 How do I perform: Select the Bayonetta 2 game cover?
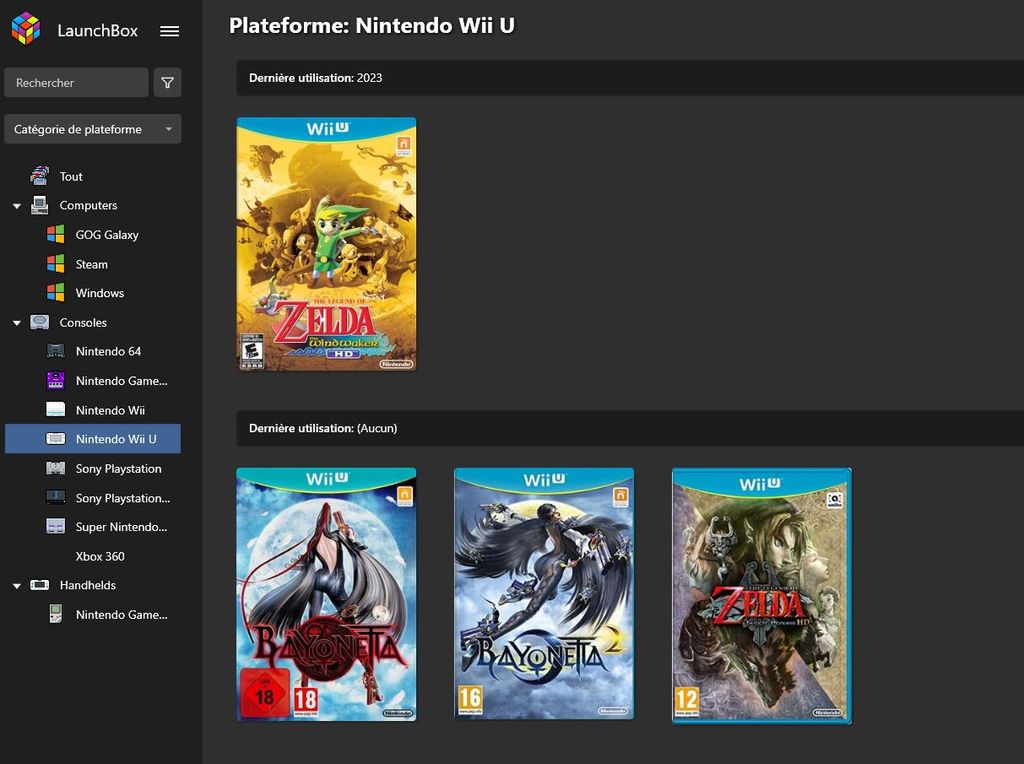544,593
